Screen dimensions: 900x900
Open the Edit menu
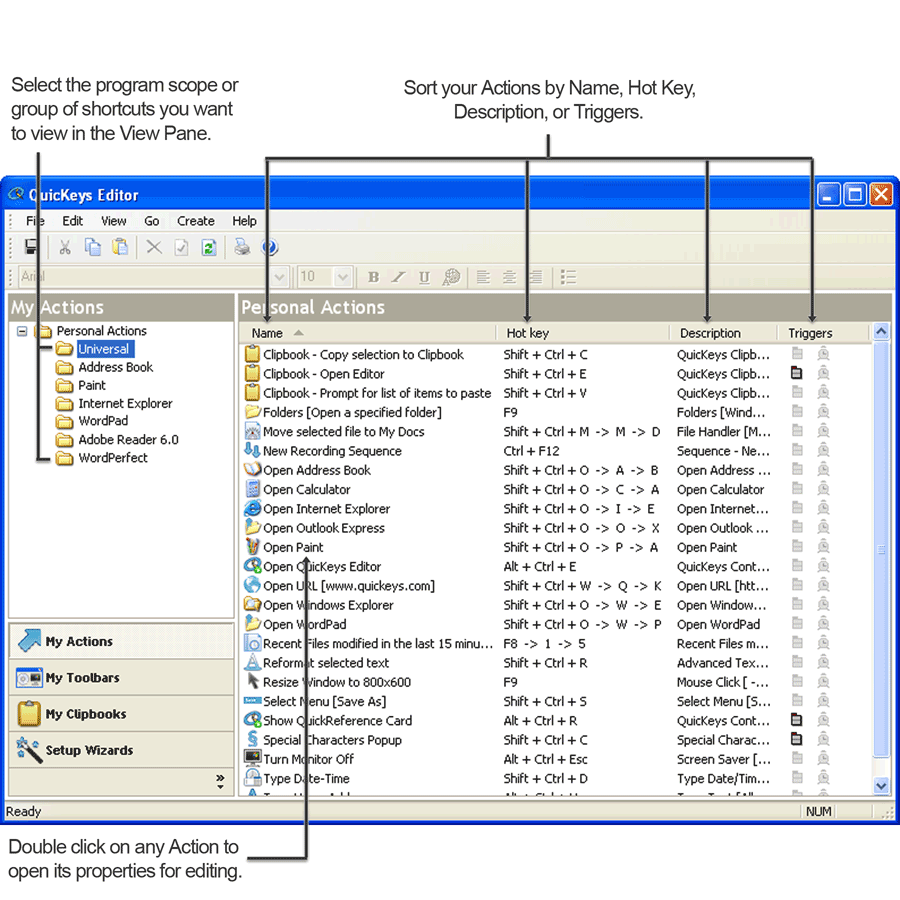point(72,221)
